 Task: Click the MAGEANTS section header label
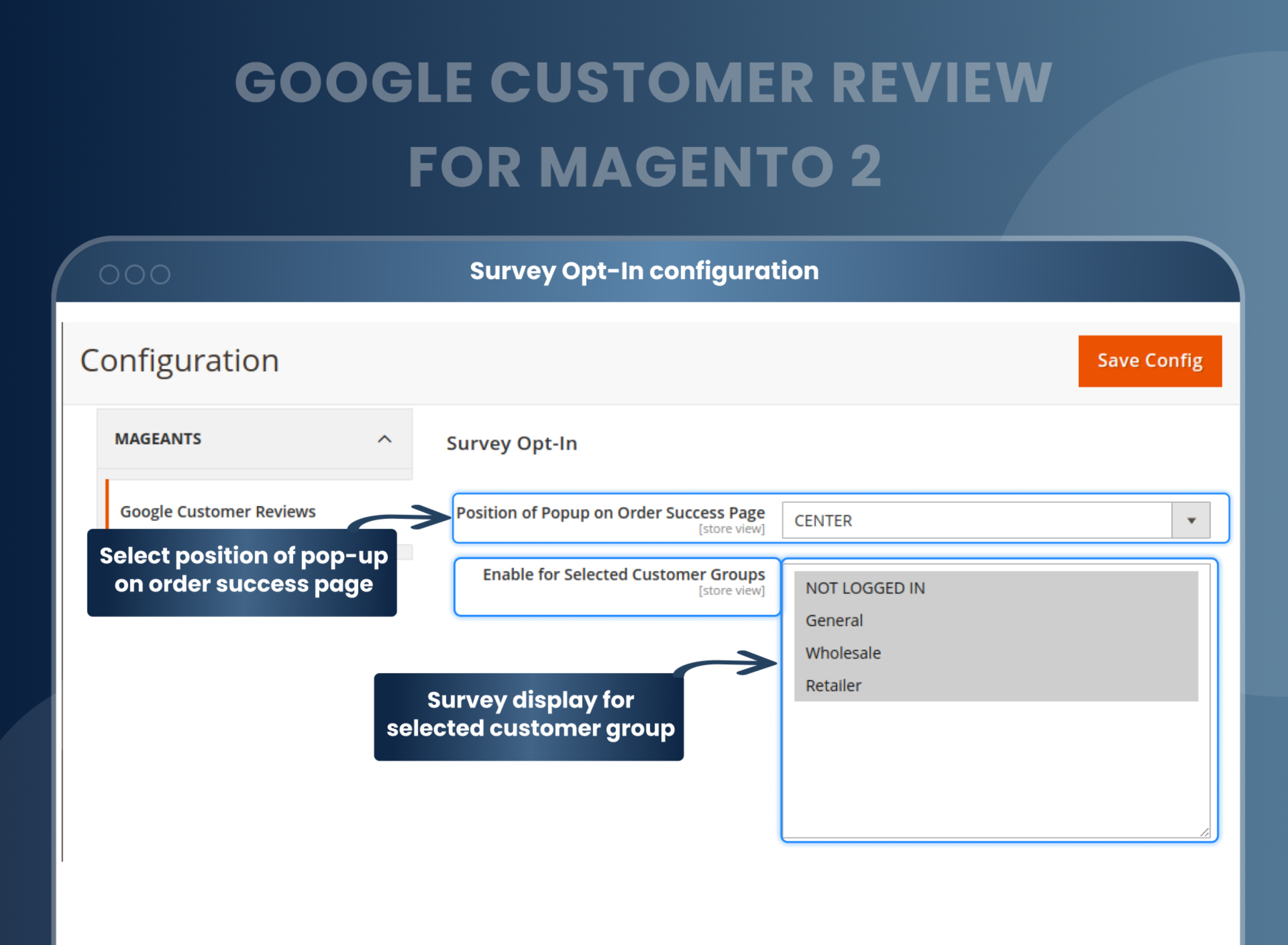click(x=158, y=439)
